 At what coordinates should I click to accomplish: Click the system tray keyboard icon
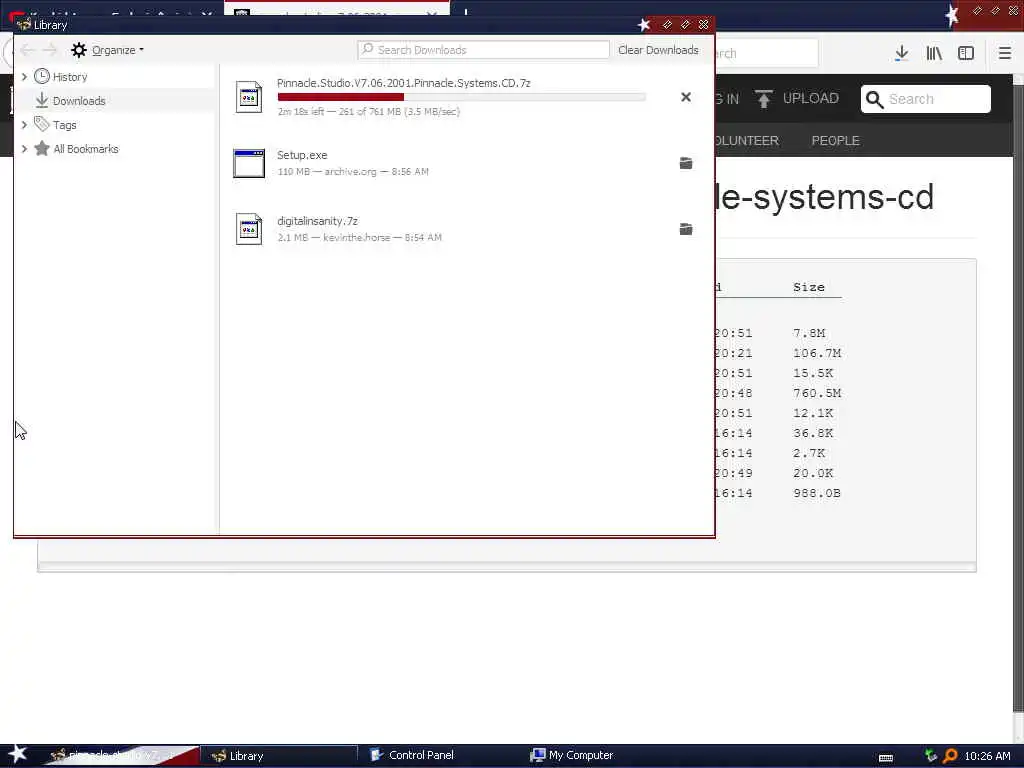(886, 758)
